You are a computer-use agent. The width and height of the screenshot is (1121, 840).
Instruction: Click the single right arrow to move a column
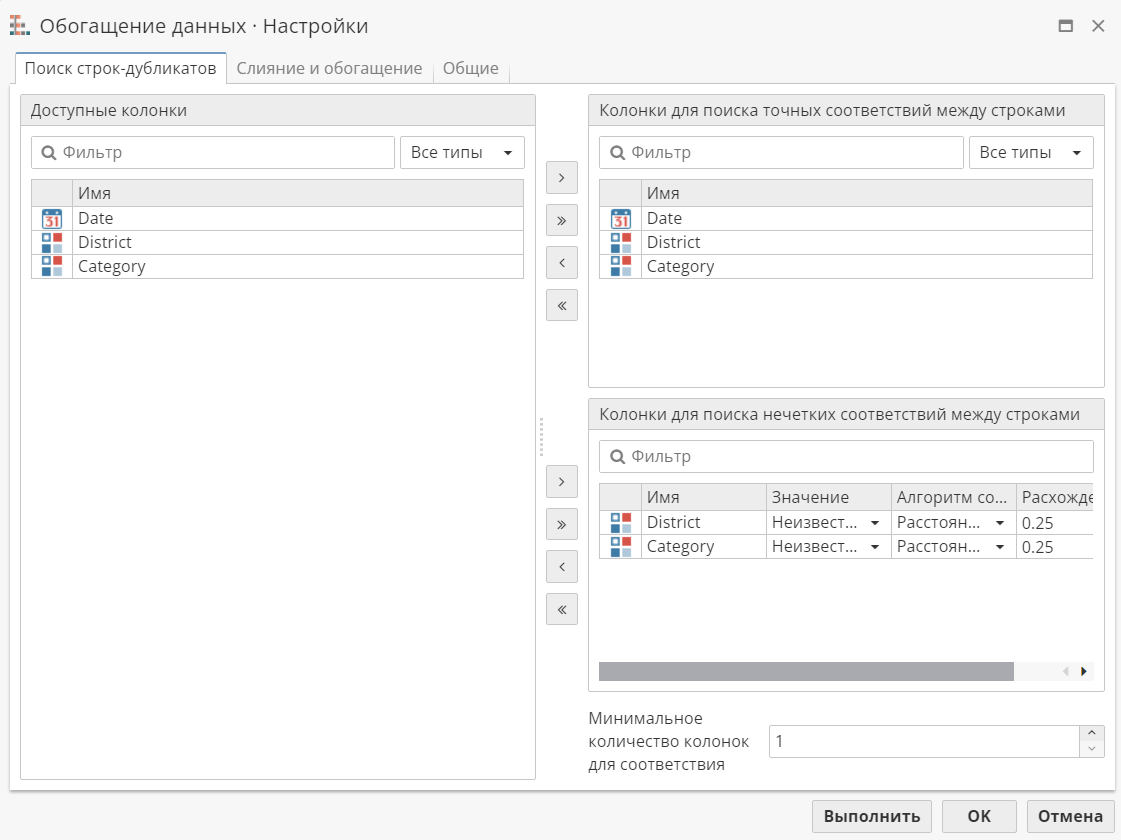click(561, 177)
